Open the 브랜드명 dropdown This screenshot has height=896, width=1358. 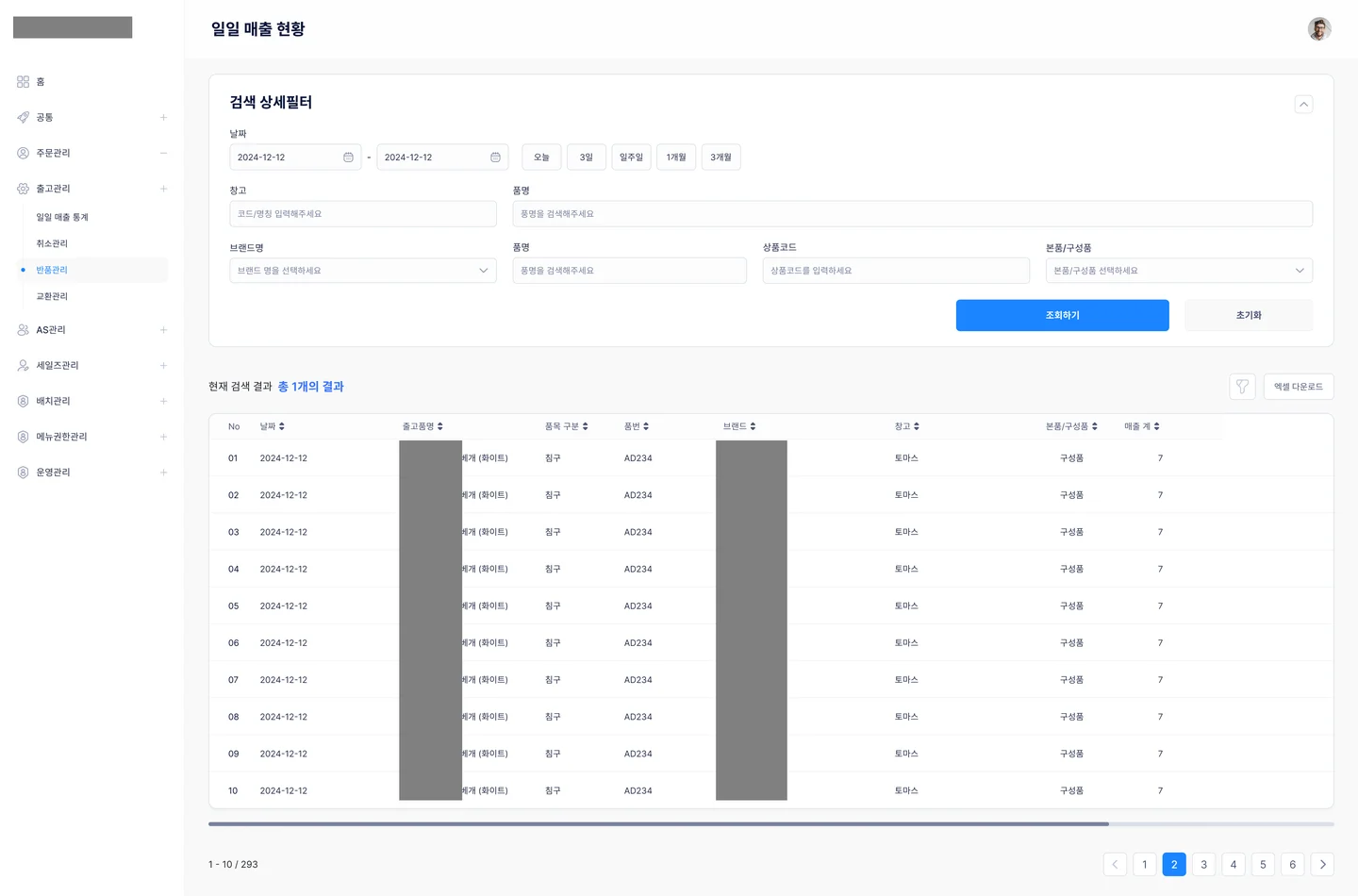click(363, 271)
